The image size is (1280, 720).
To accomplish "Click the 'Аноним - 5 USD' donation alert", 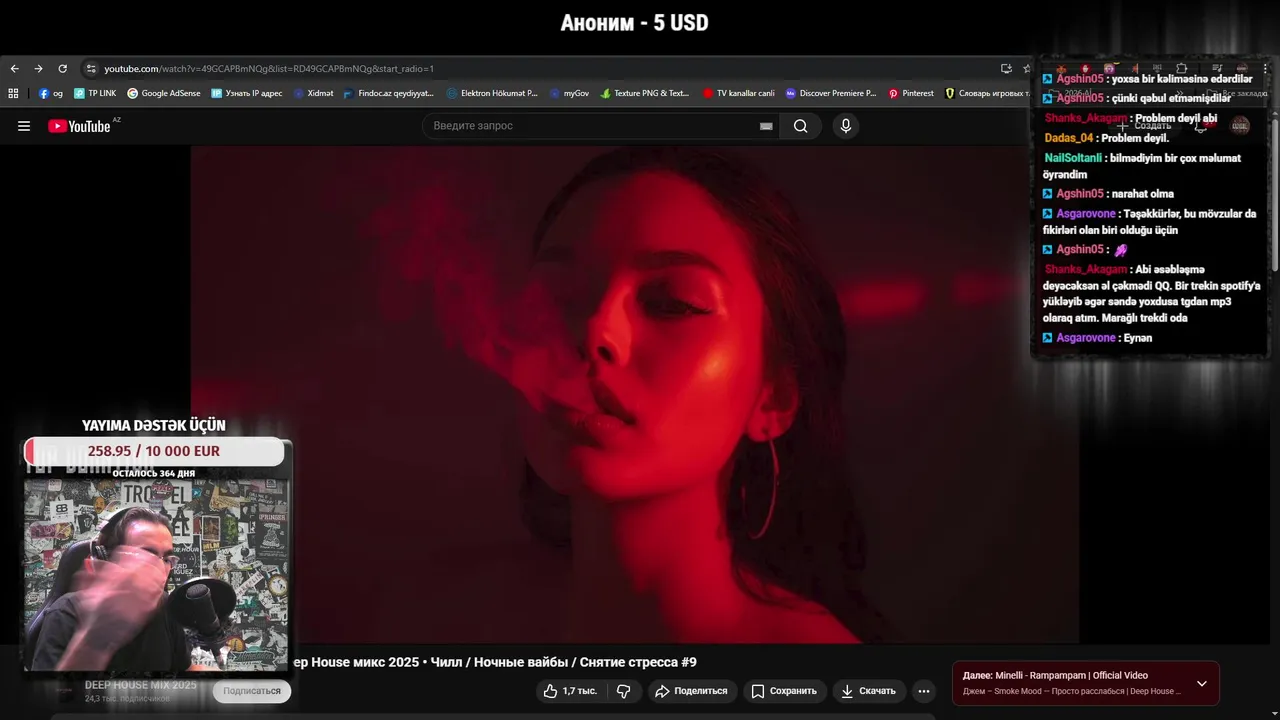I will [634, 23].
